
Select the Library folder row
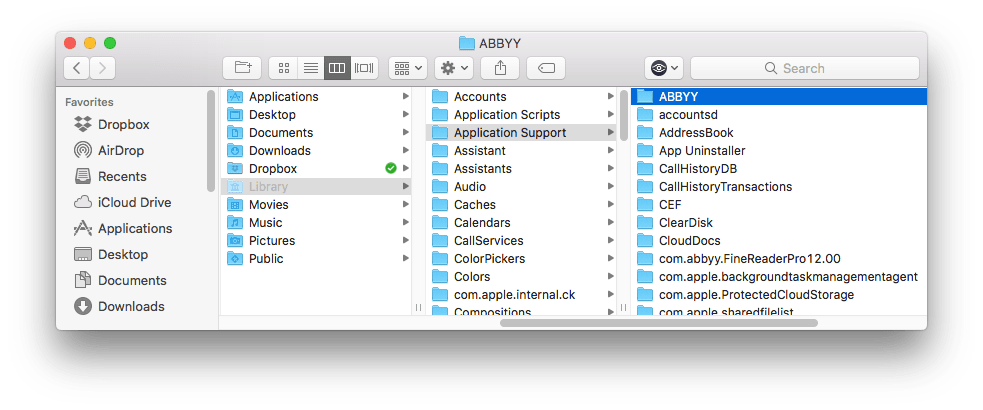(317, 187)
